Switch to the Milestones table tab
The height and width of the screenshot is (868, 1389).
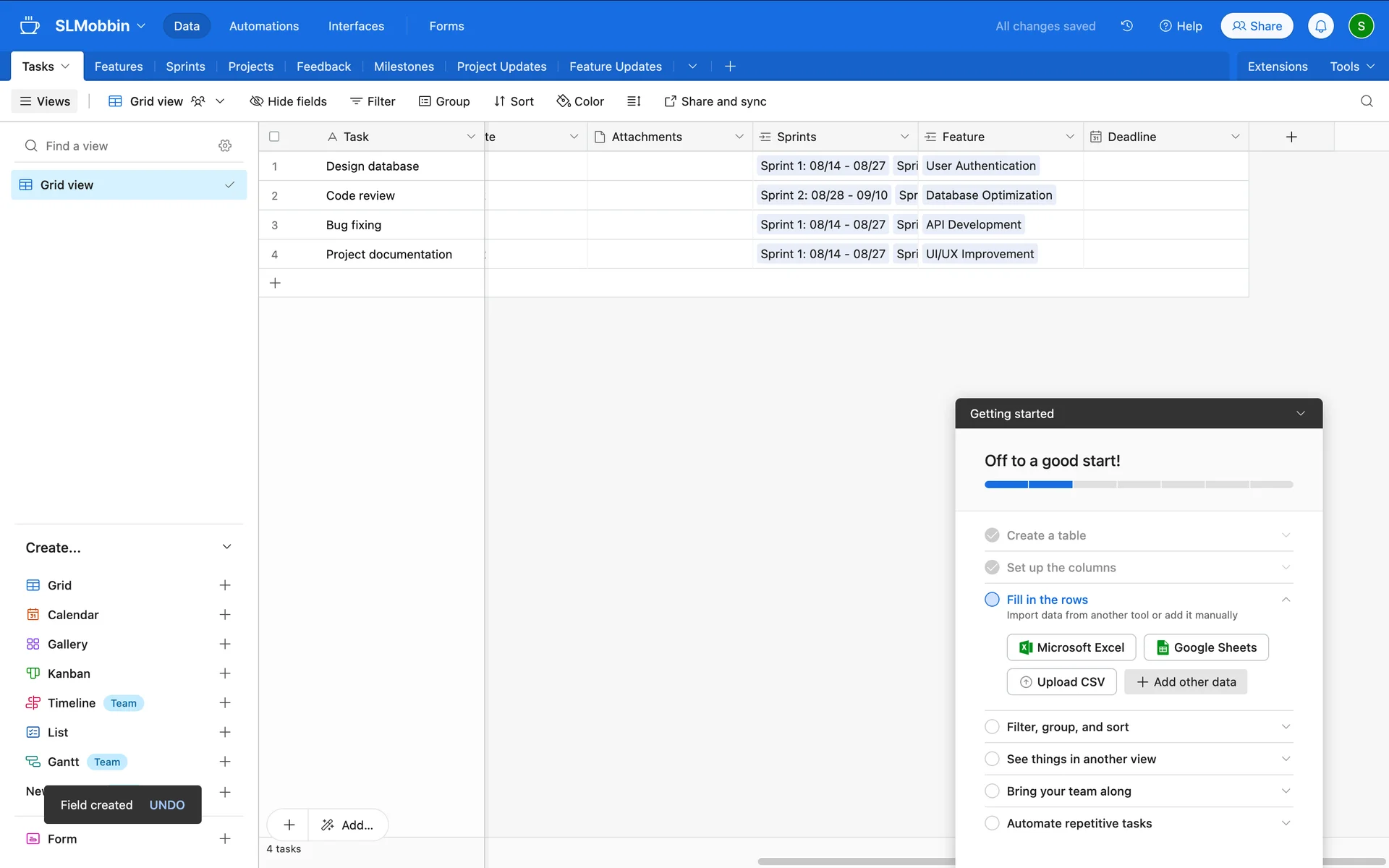pyautogui.click(x=404, y=67)
